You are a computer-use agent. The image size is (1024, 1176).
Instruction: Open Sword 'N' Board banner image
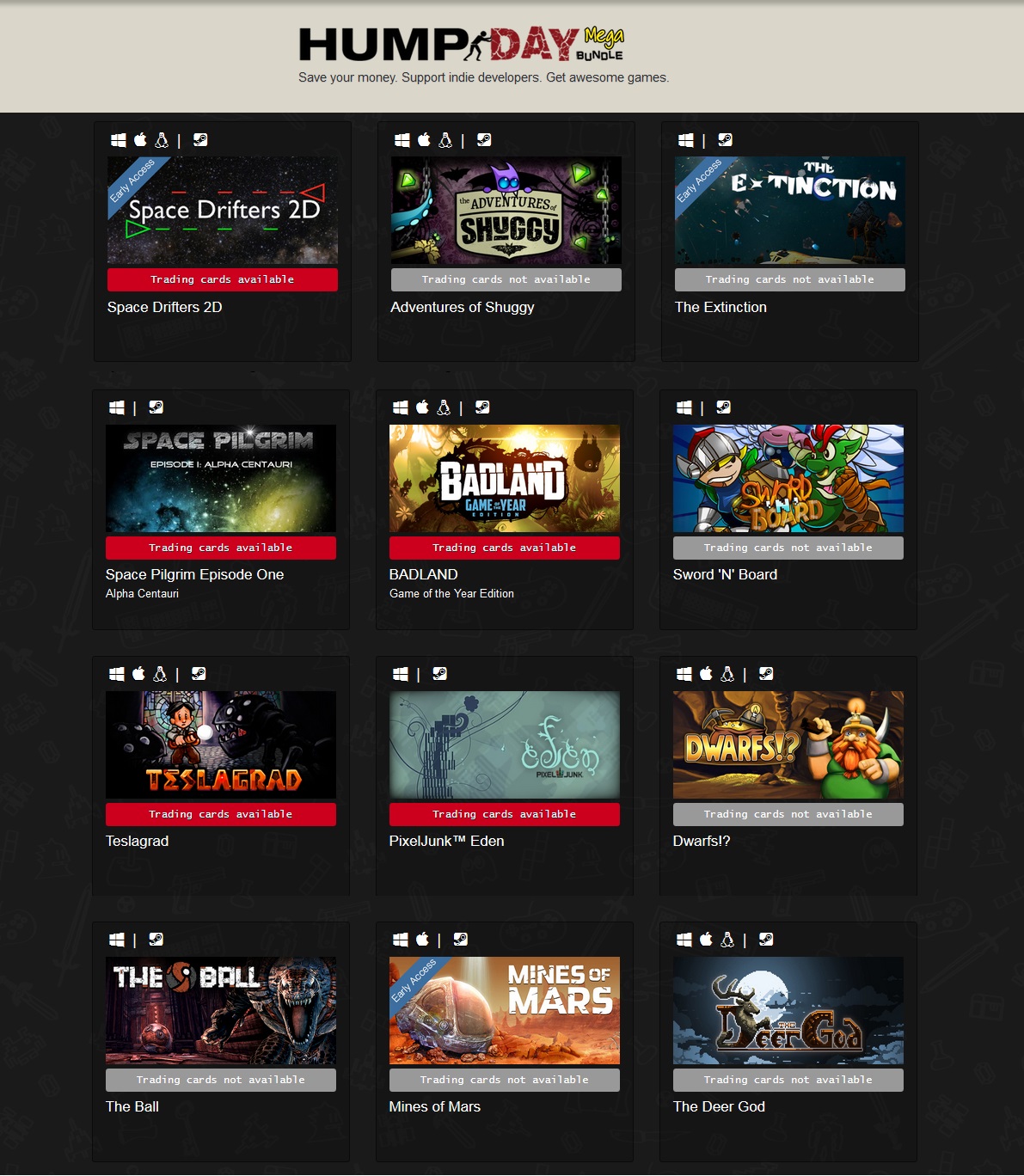[x=788, y=478]
